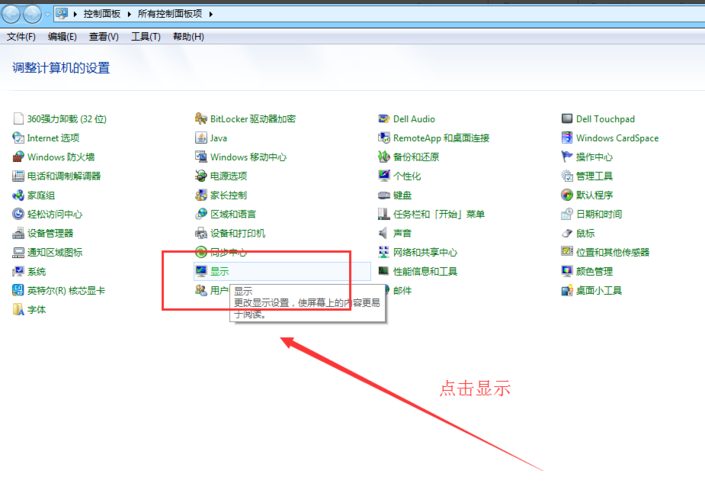
Task: Open Windows 防火墙 firewall settings
Action: [60, 157]
